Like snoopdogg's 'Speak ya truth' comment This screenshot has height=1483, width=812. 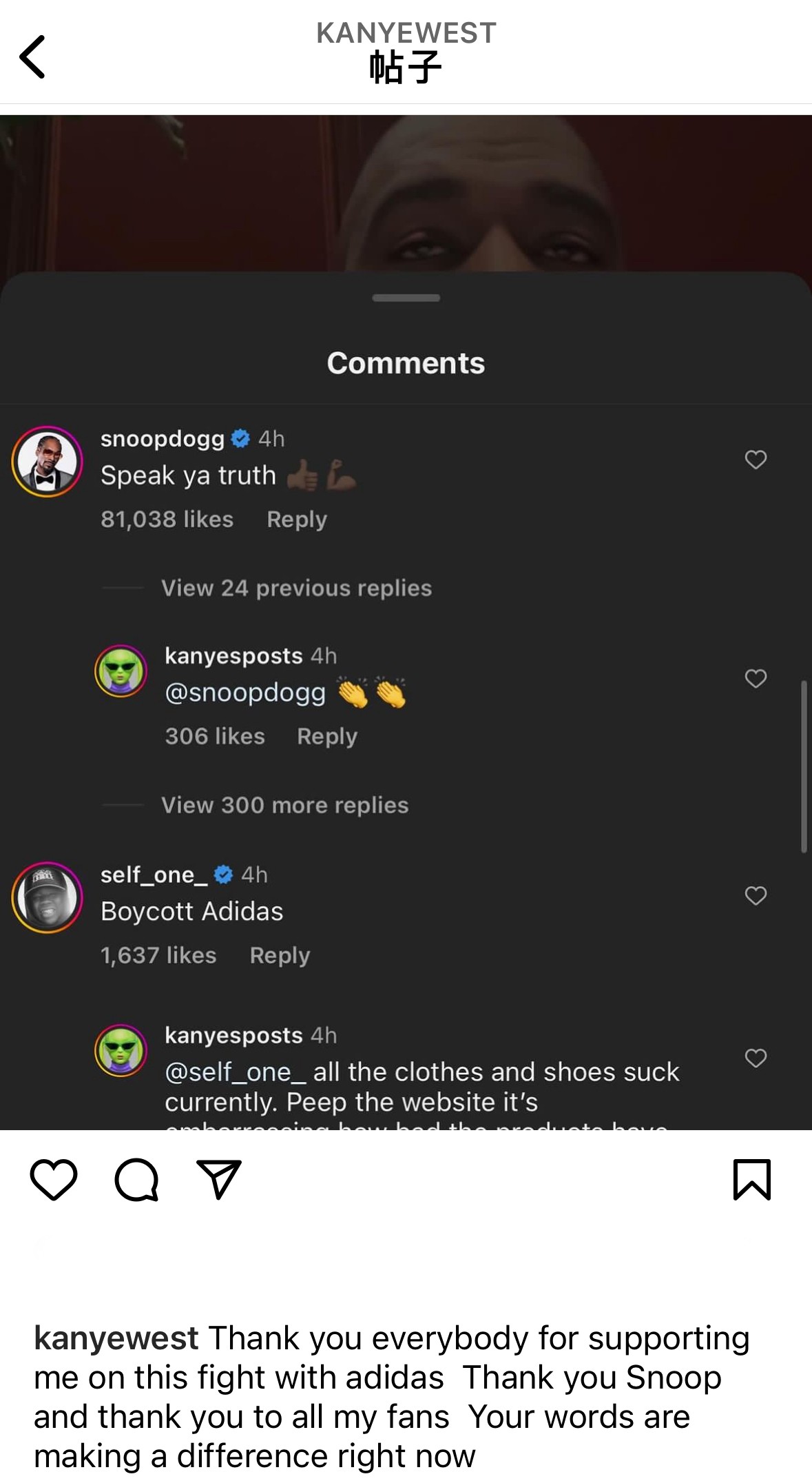tap(756, 460)
